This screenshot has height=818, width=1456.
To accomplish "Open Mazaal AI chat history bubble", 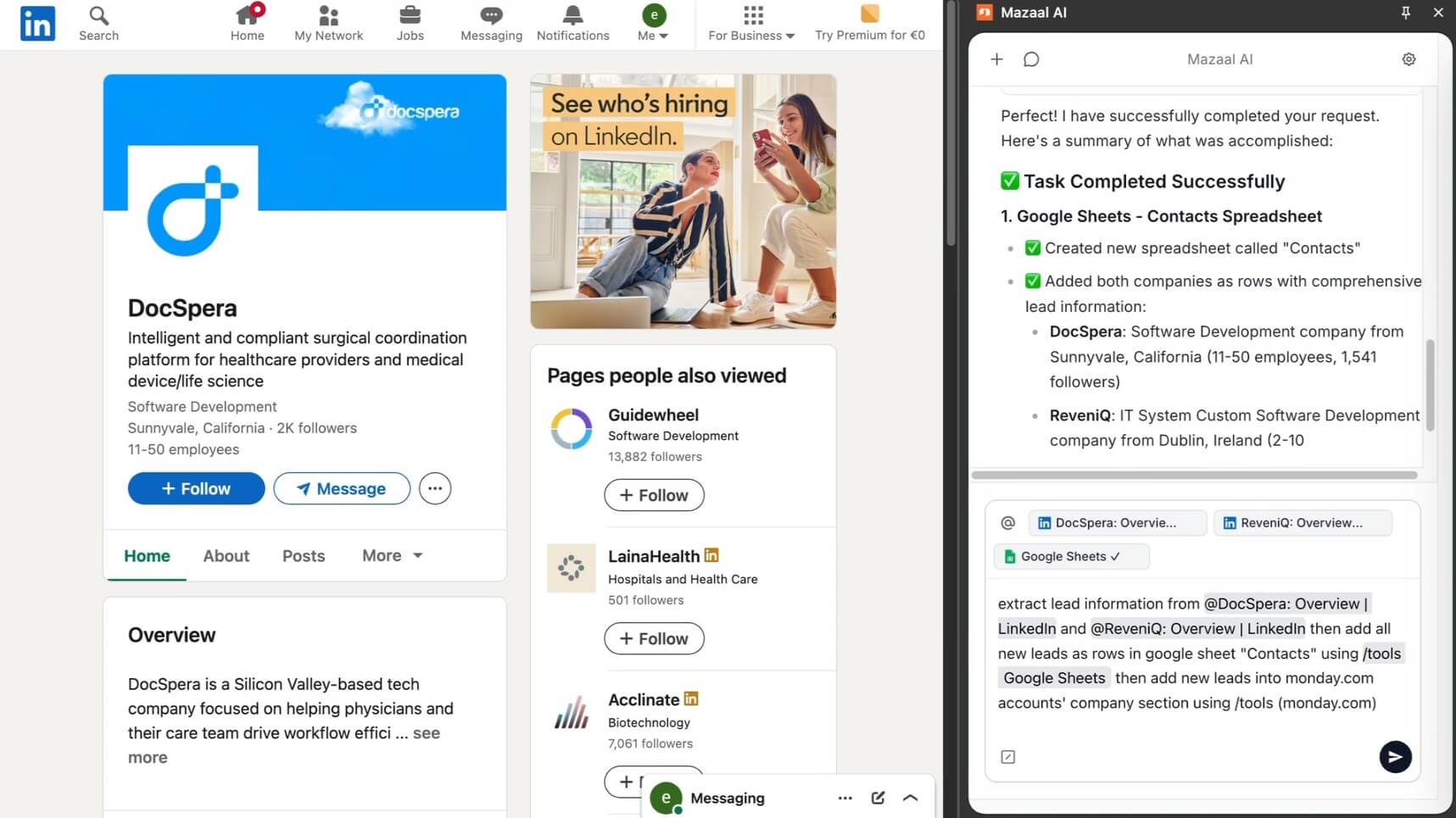I will coord(1031,59).
